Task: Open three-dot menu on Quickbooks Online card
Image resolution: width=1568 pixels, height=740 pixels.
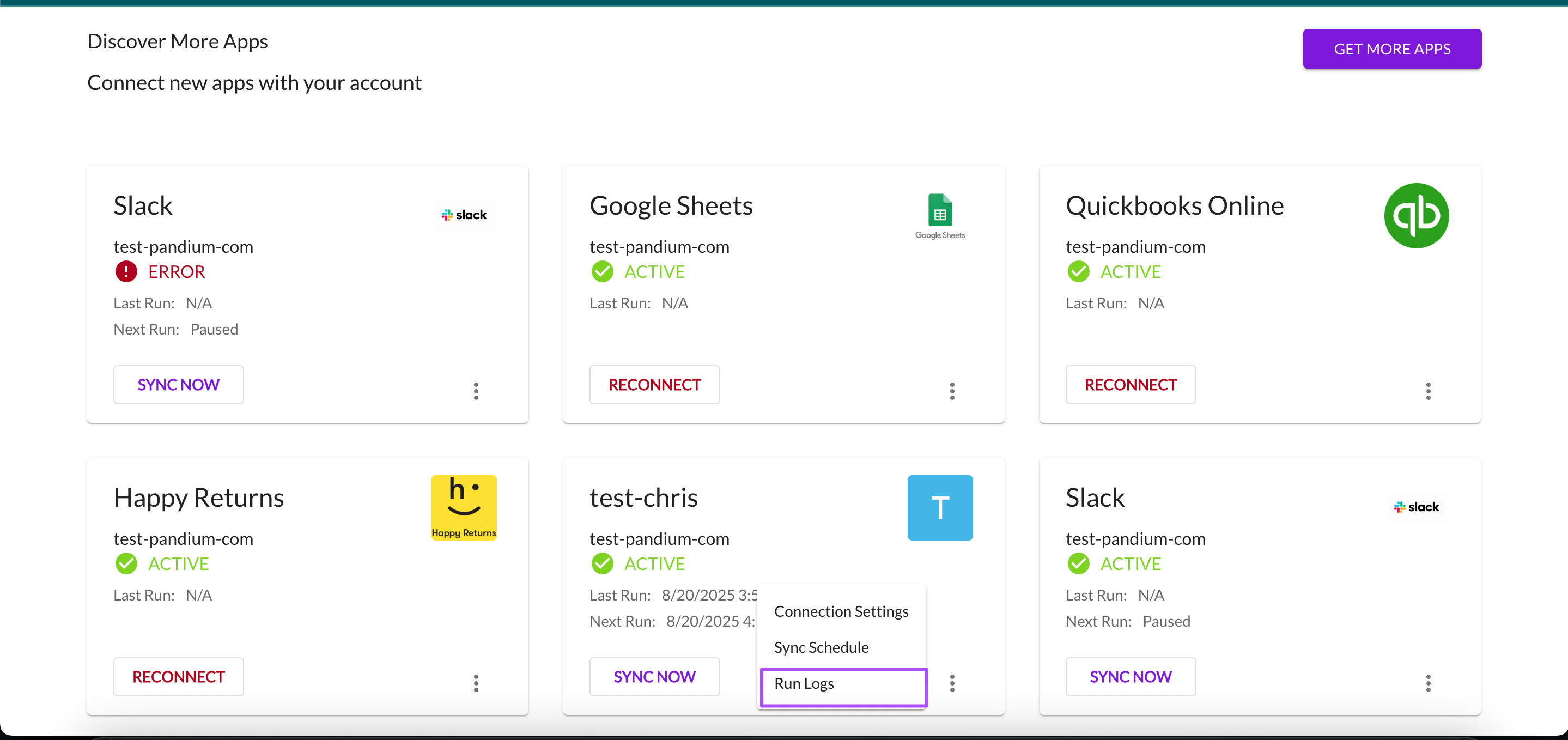Action: pyautogui.click(x=1428, y=391)
